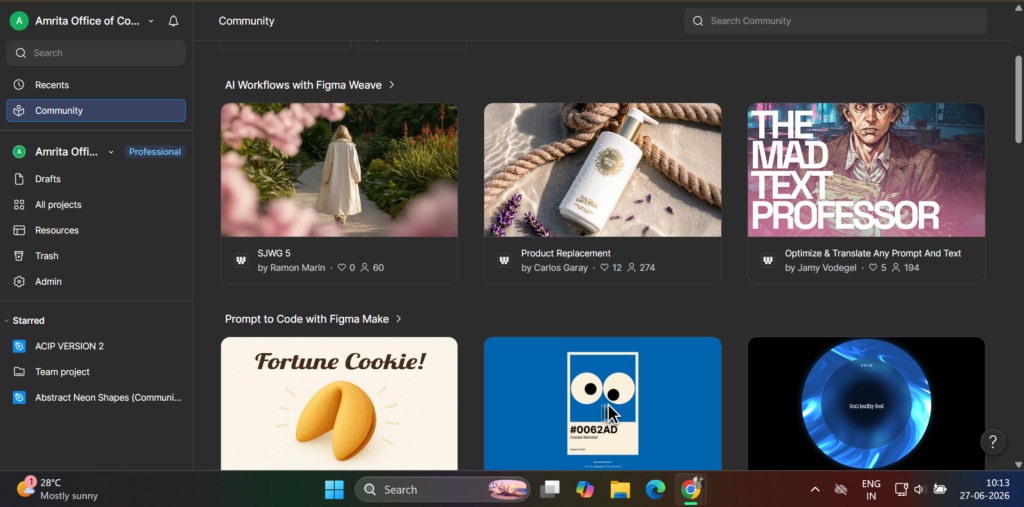Click chevron next to AI Workflows heading

391,85
